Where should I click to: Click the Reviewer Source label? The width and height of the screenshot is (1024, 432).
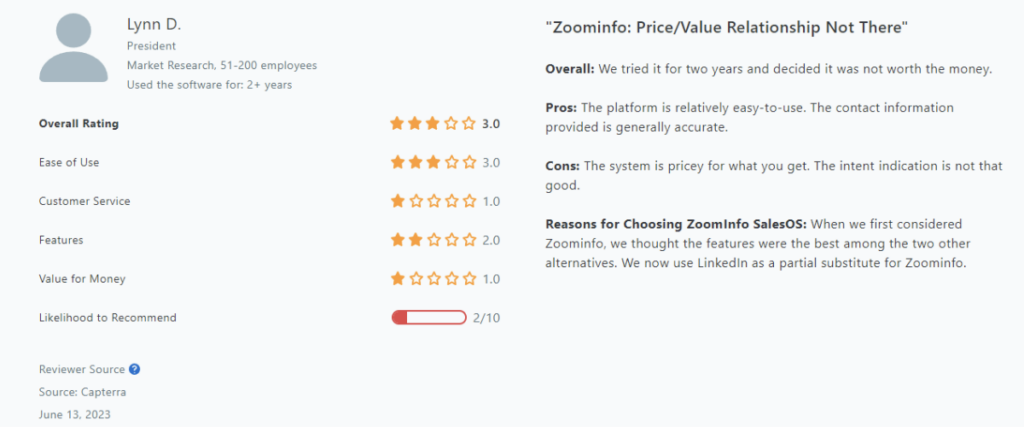(x=82, y=369)
